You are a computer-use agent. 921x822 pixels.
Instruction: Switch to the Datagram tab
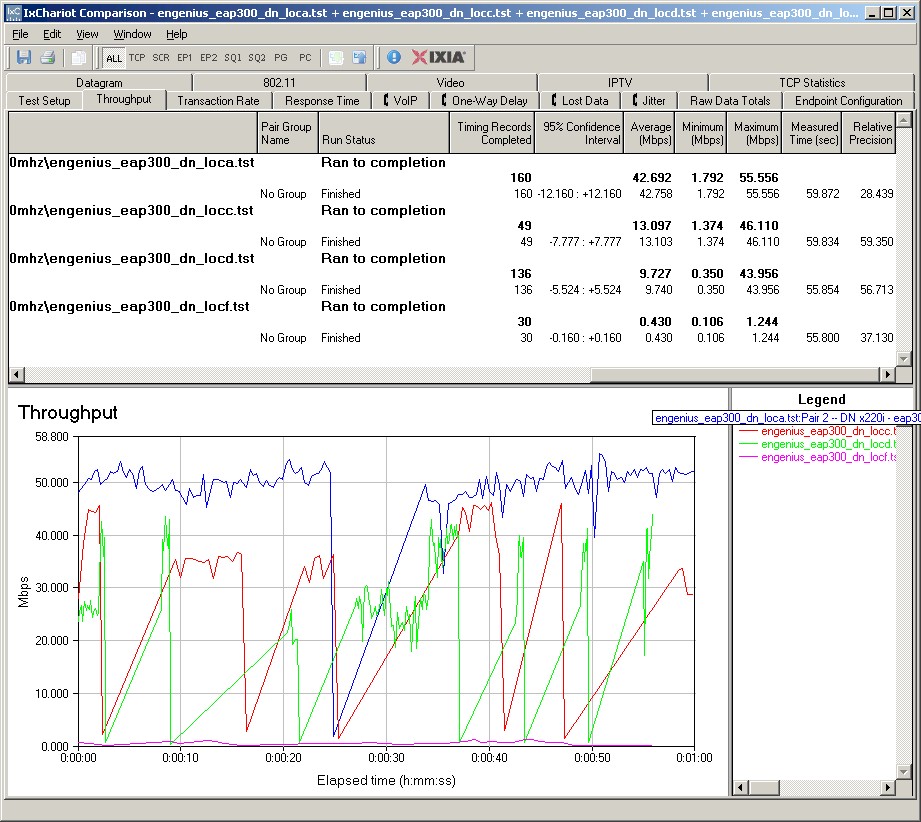pyautogui.click(x=99, y=83)
